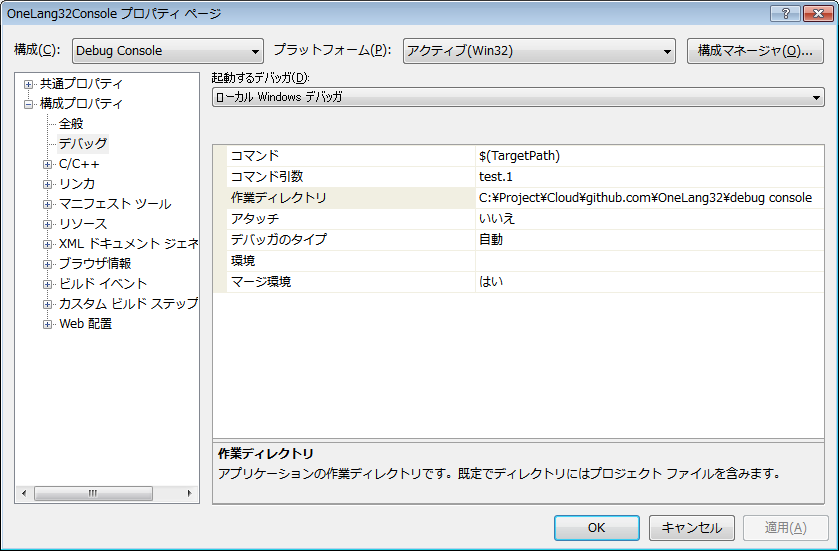Select the 全般 tree item
Viewport: 839px width, 551px height.
(71, 124)
